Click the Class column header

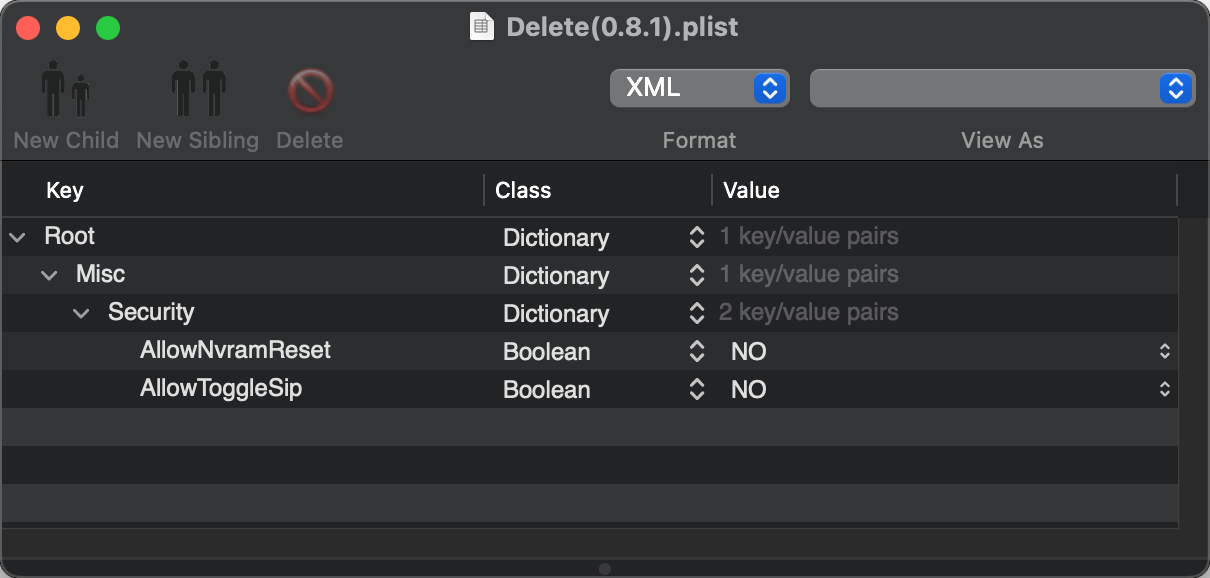tap(523, 190)
